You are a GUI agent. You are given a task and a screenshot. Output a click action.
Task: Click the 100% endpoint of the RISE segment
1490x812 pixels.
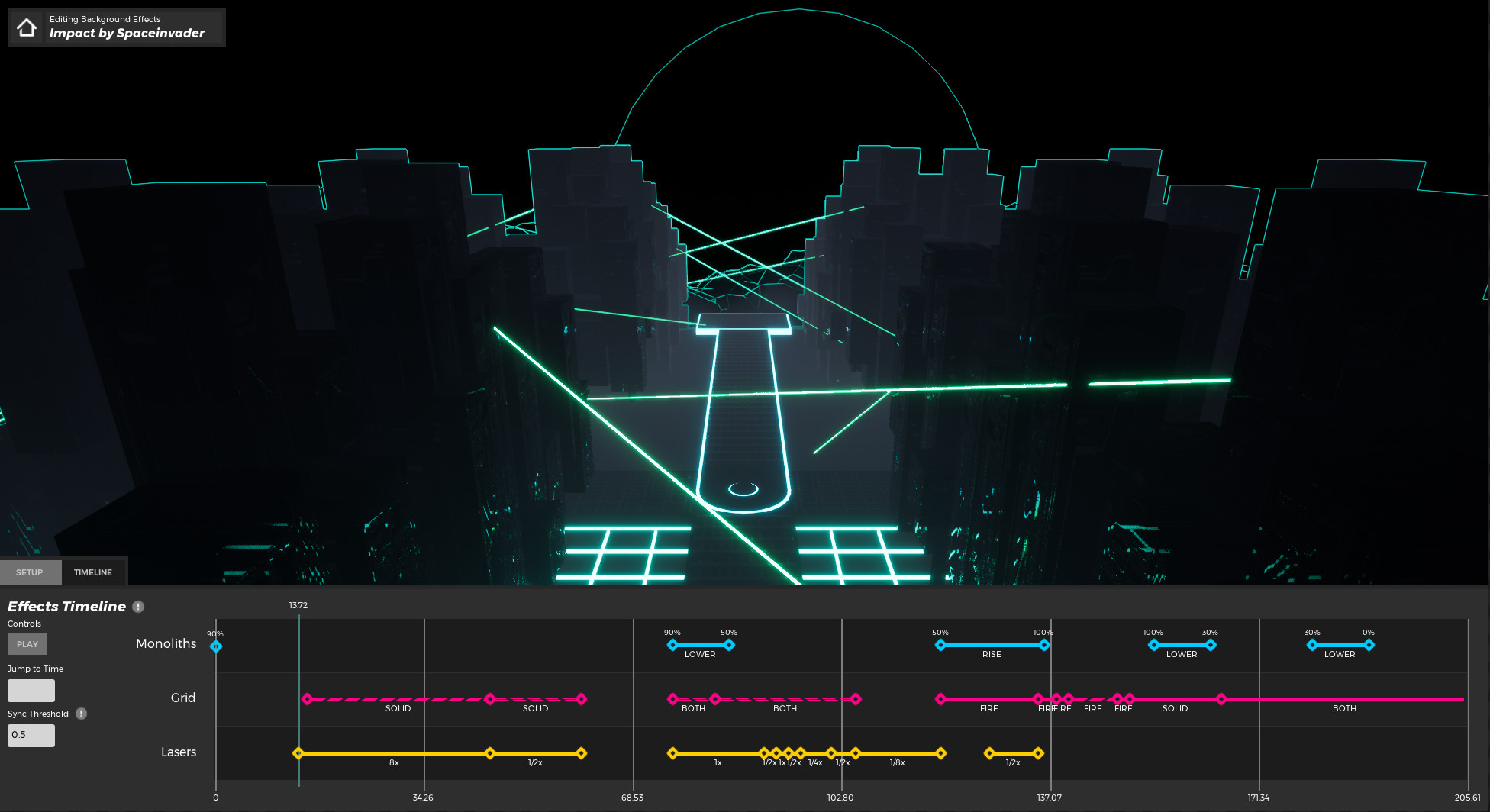[1043, 644]
